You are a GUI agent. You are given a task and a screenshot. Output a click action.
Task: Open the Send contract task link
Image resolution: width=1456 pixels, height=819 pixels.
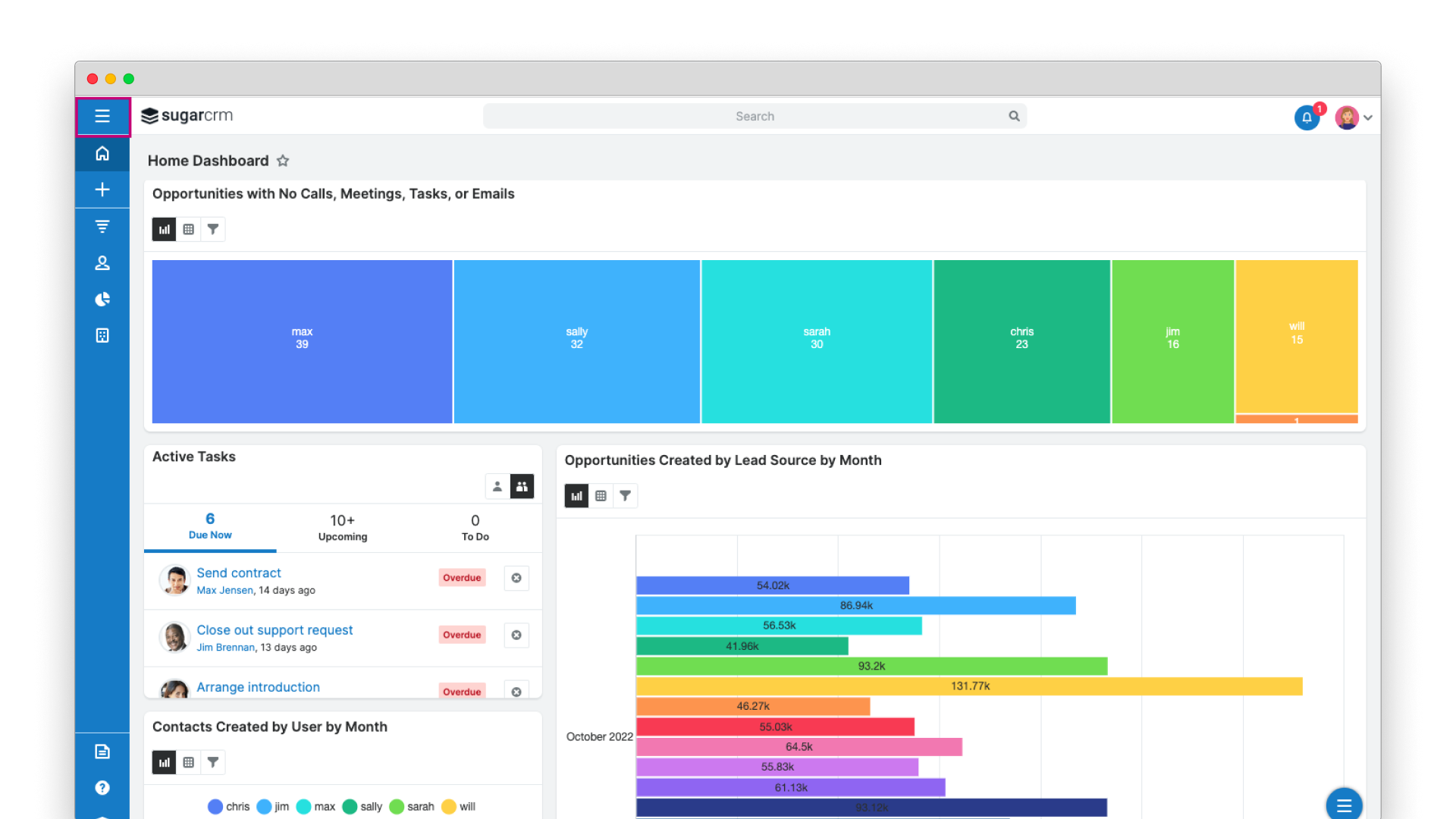tap(239, 573)
